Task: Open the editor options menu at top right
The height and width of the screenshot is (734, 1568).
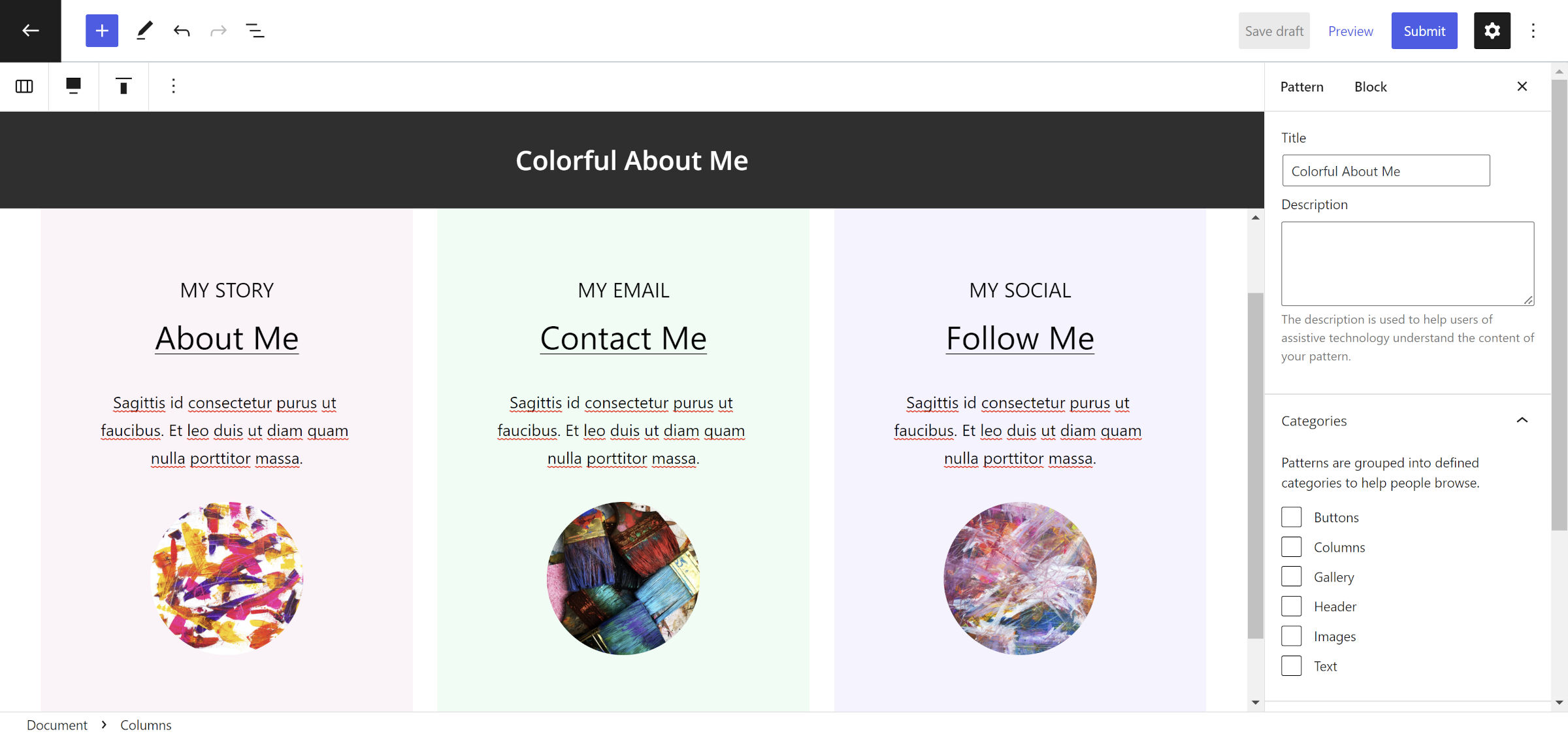Action: 1533,30
